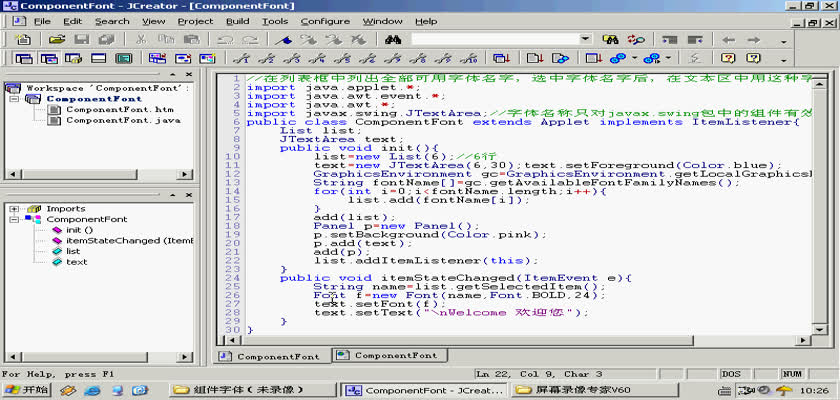
Task: Click the Unindent selection icon
Action: [695, 40]
